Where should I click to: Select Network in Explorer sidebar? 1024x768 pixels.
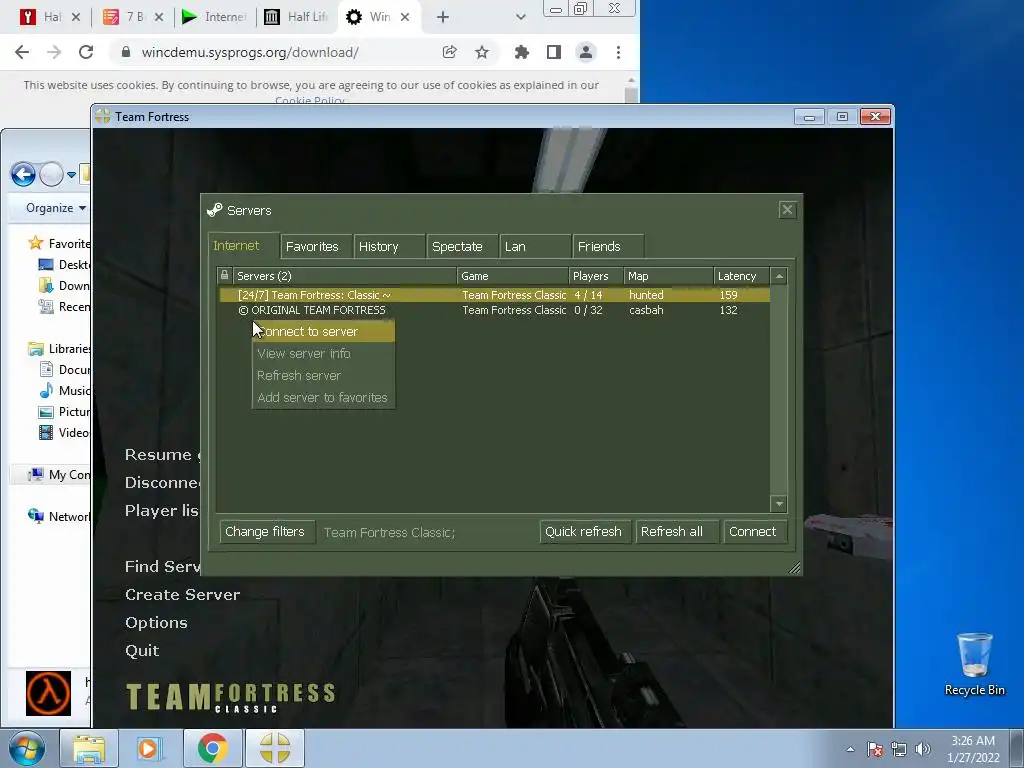60,517
